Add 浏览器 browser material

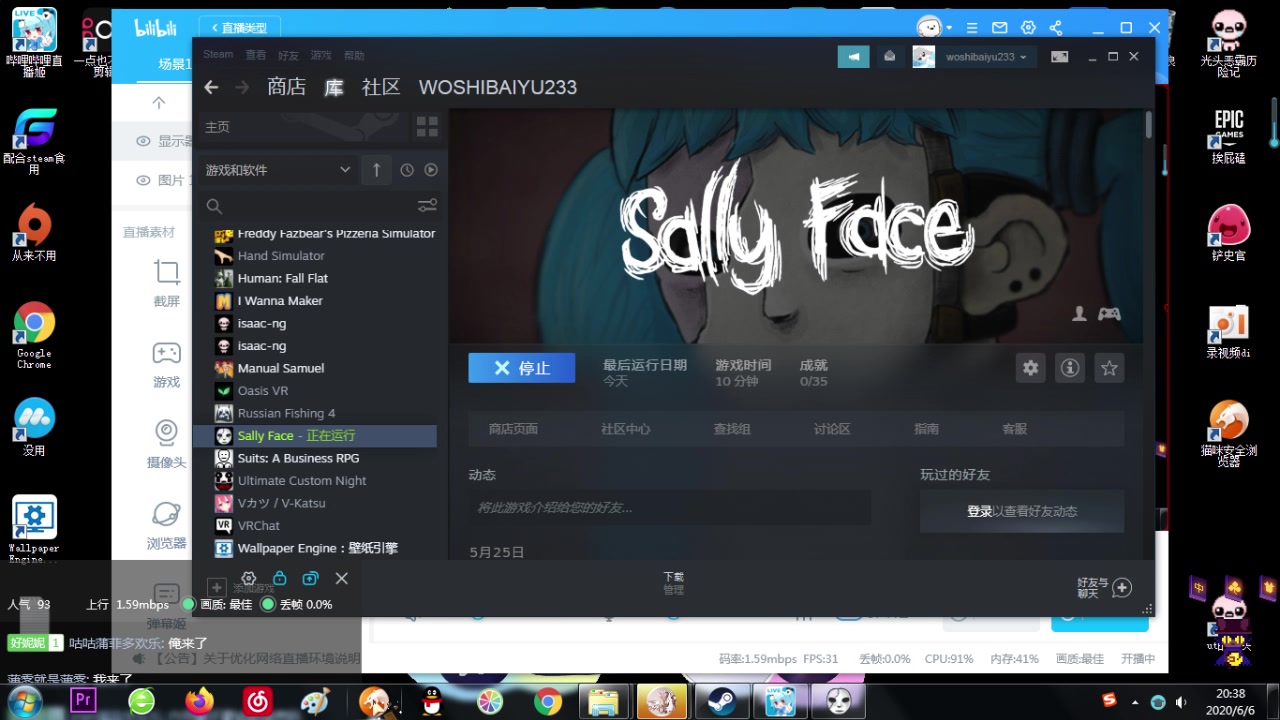click(167, 526)
